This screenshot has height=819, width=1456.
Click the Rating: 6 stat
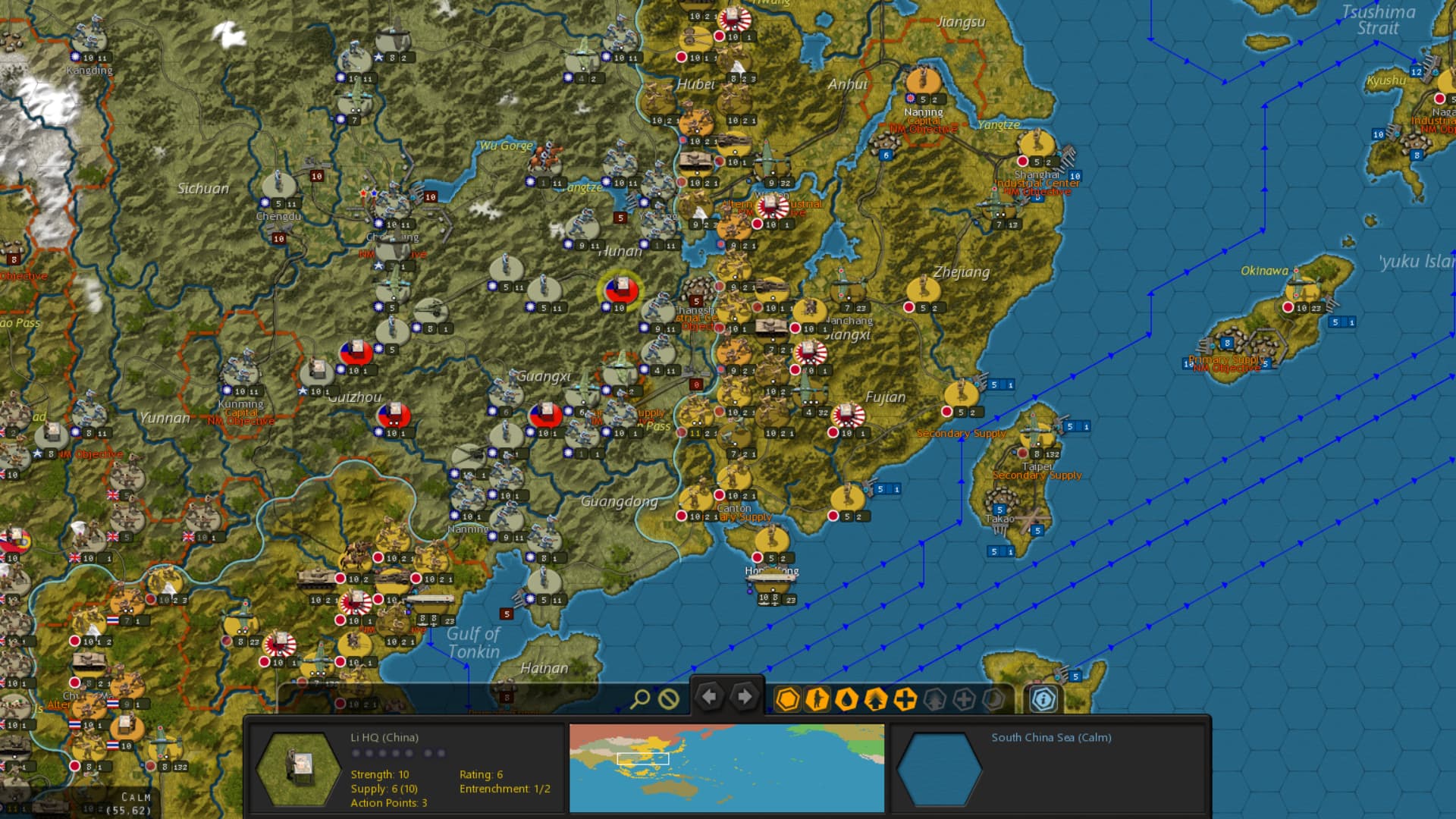click(x=481, y=774)
